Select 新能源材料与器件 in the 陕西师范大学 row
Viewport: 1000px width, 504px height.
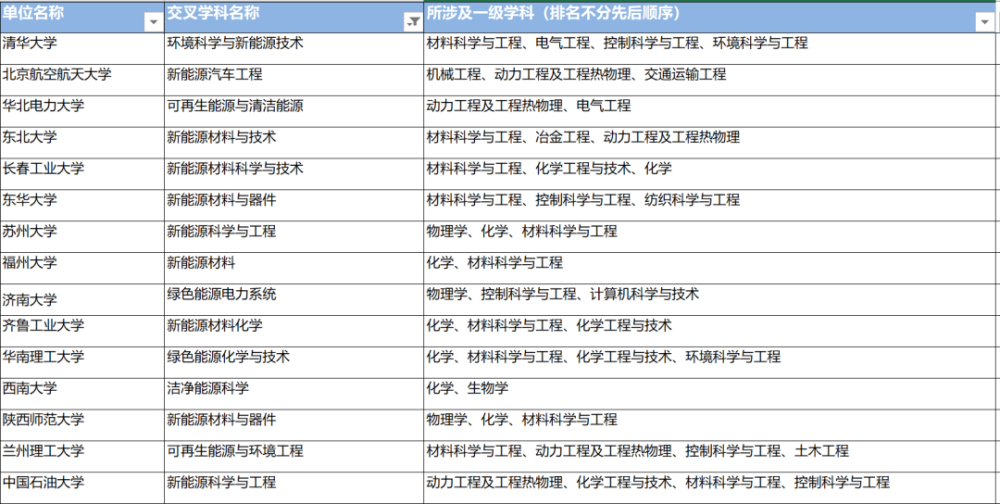pyautogui.click(x=293, y=424)
